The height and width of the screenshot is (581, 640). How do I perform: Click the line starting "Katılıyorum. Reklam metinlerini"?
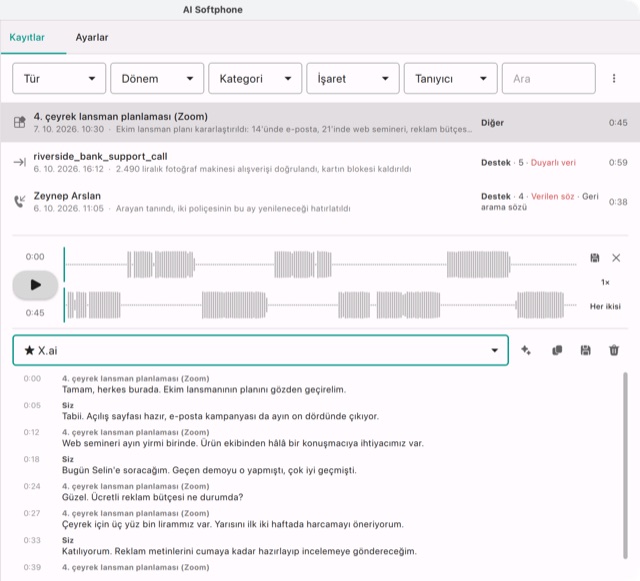click(x=239, y=551)
